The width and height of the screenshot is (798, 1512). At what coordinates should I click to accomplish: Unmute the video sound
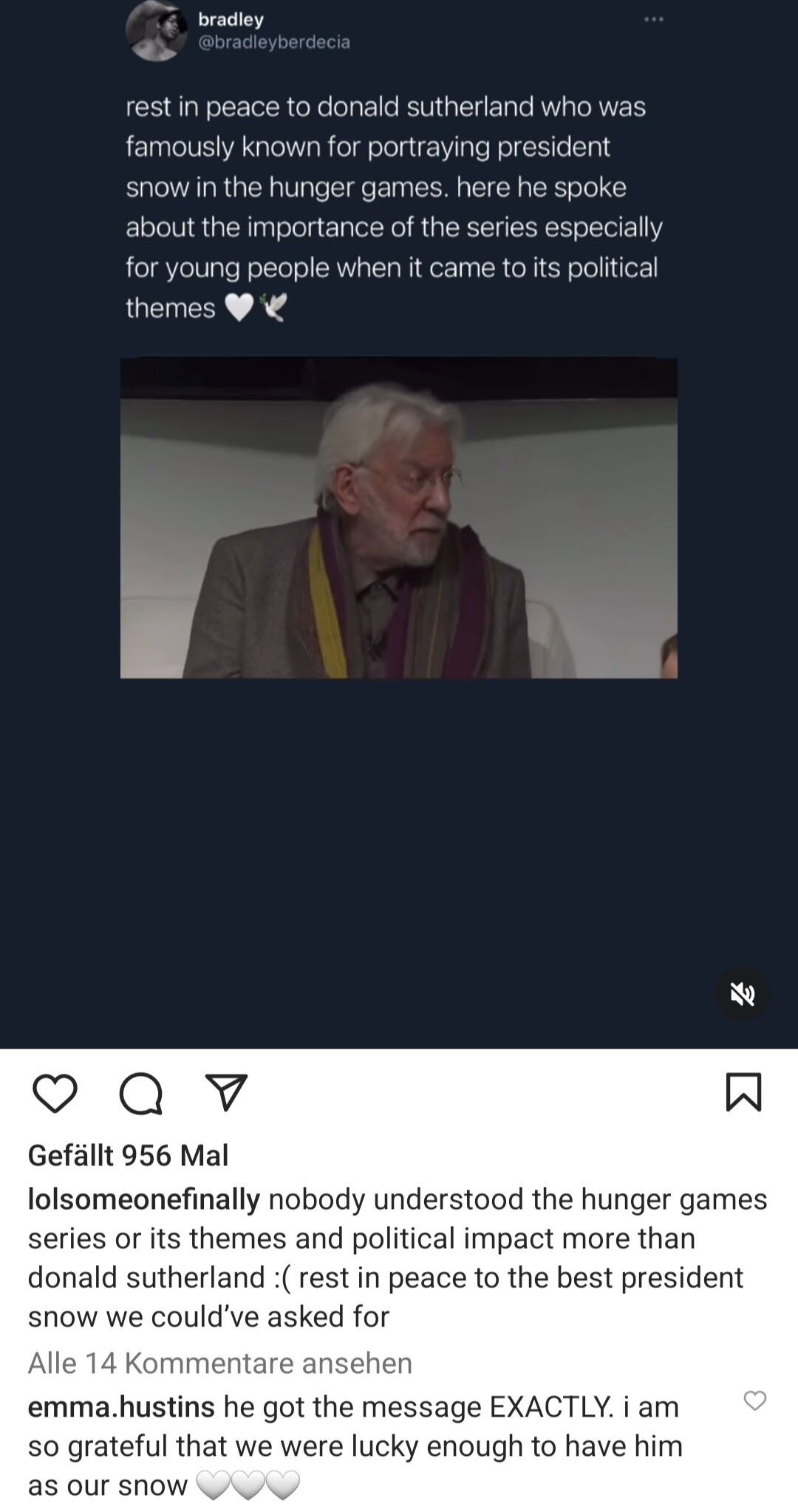(x=743, y=994)
